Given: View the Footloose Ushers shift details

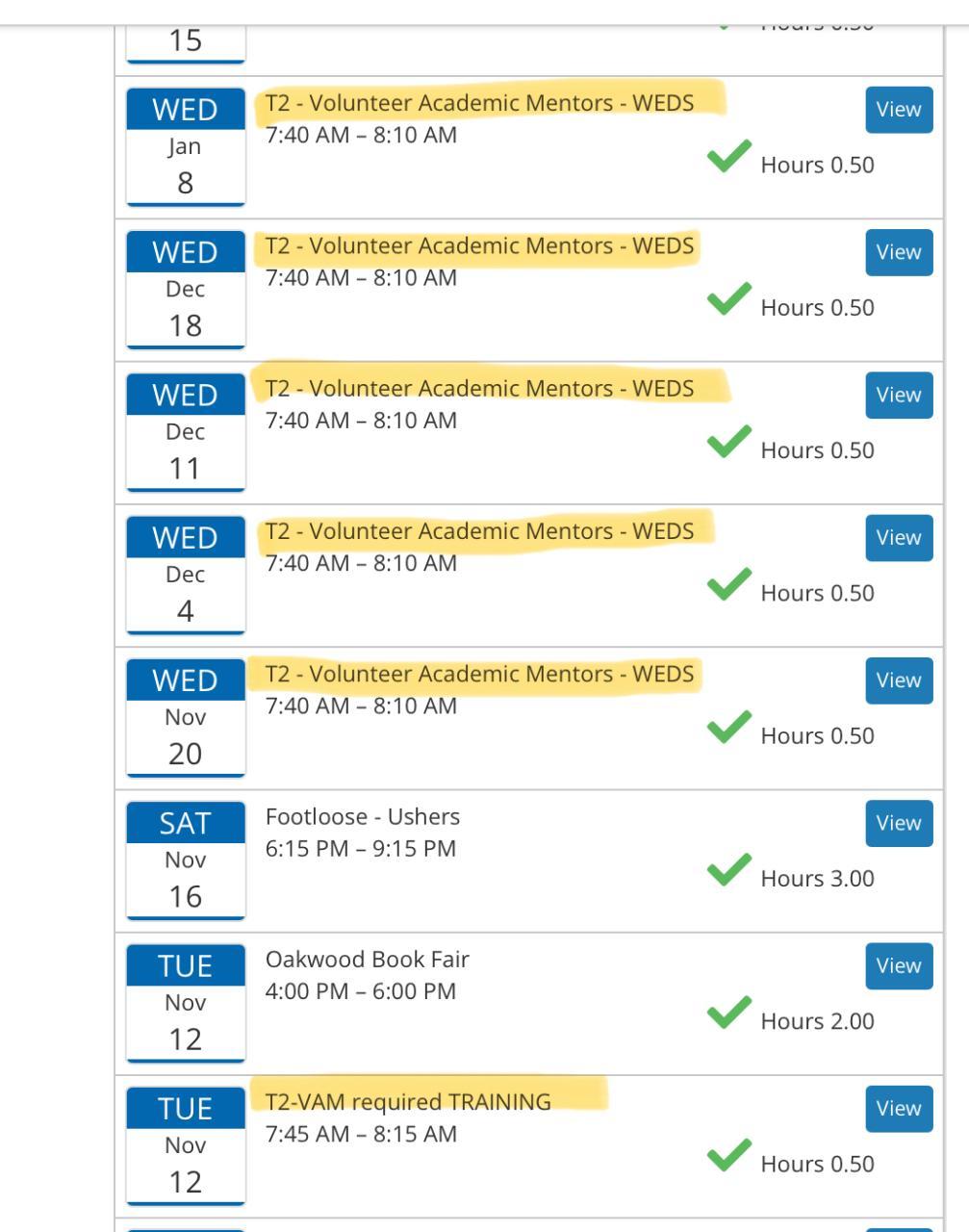Looking at the screenshot, I should coord(899,823).
